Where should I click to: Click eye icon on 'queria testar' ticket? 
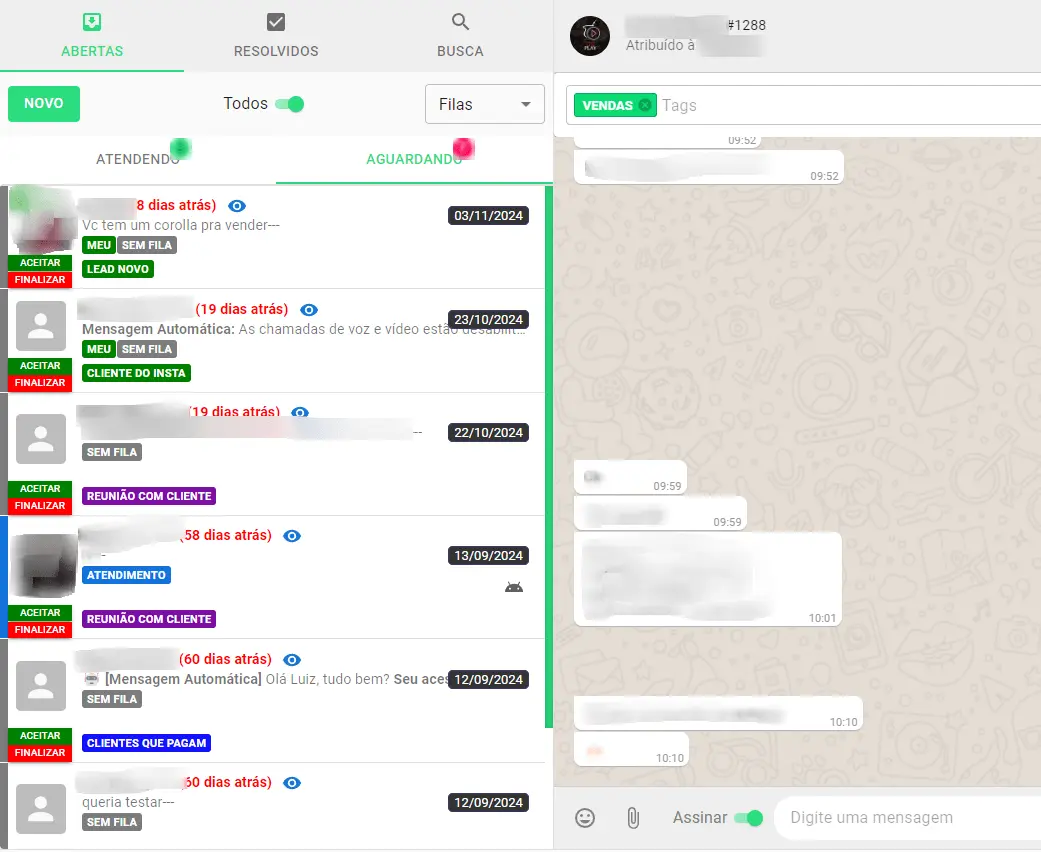pyautogui.click(x=292, y=783)
